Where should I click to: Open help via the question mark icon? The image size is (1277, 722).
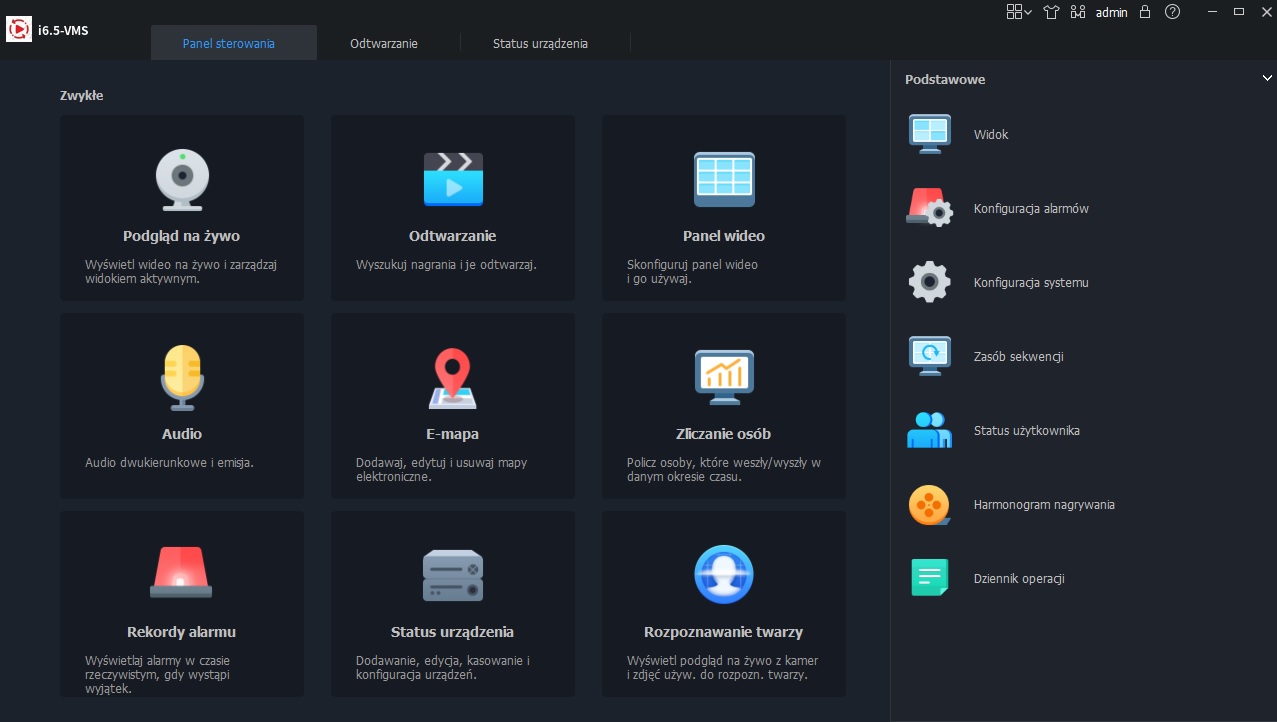pos(1172,12)
